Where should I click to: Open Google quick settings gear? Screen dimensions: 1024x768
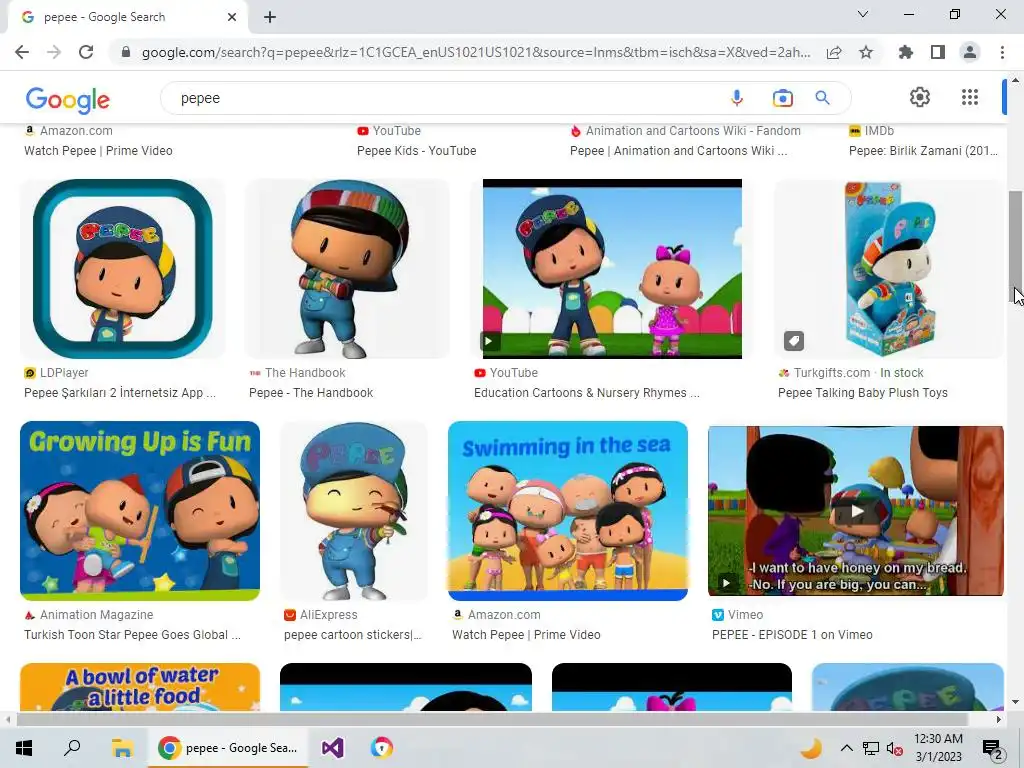[920, 97]
